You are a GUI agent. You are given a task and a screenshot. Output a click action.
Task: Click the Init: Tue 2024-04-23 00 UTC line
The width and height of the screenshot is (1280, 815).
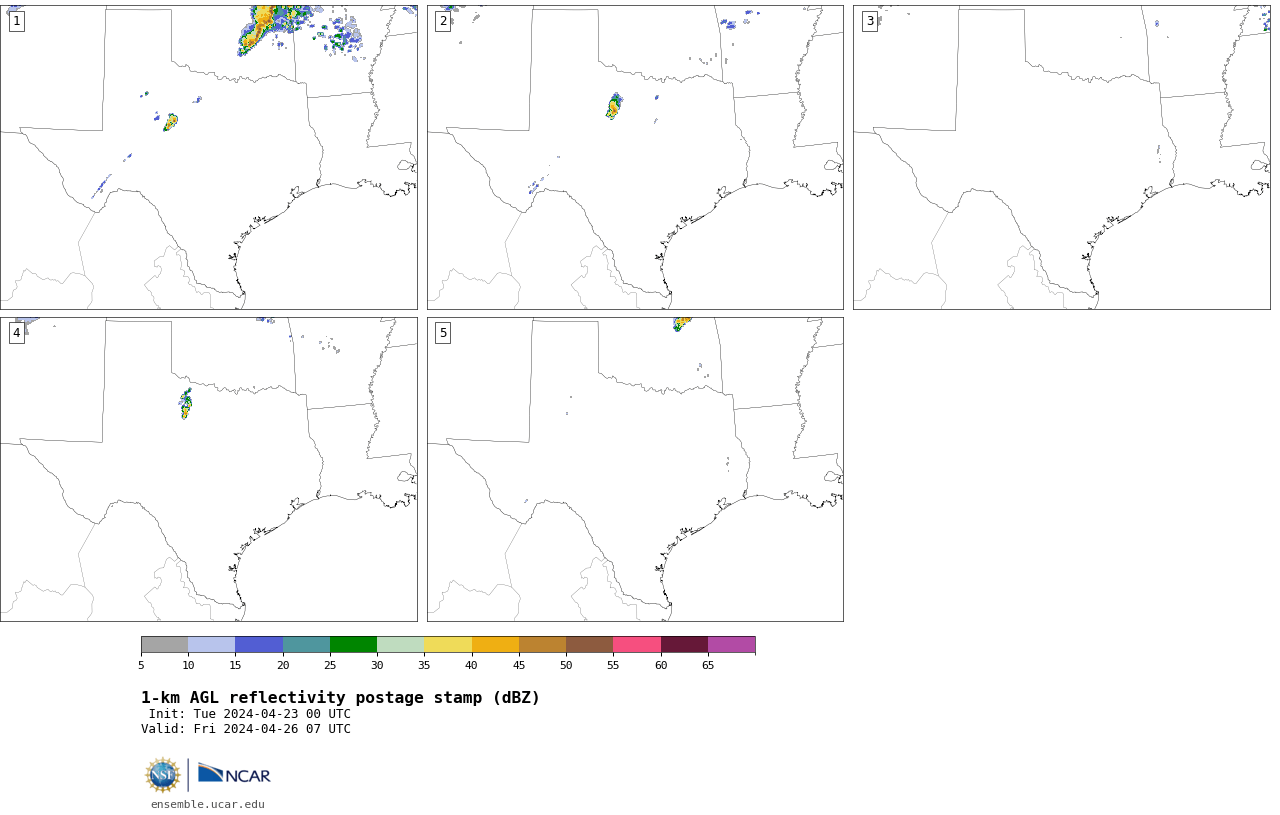[x=250, y=714]
